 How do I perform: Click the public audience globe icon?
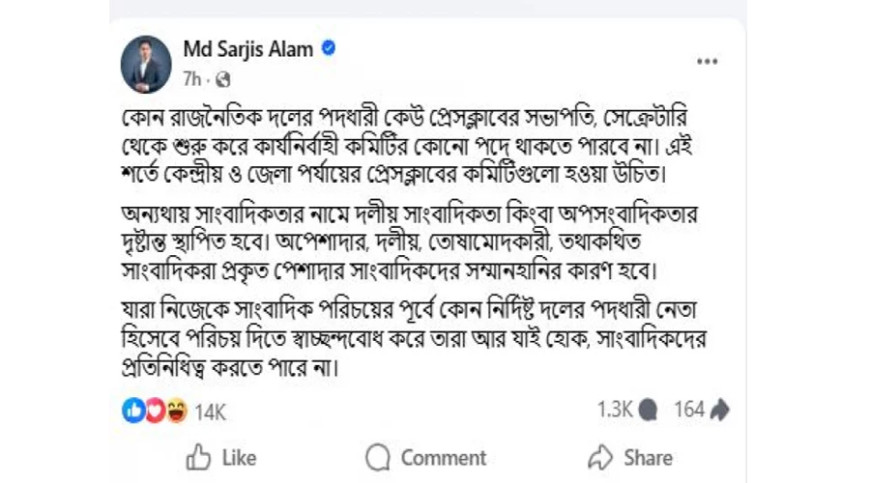click(222, 78)
